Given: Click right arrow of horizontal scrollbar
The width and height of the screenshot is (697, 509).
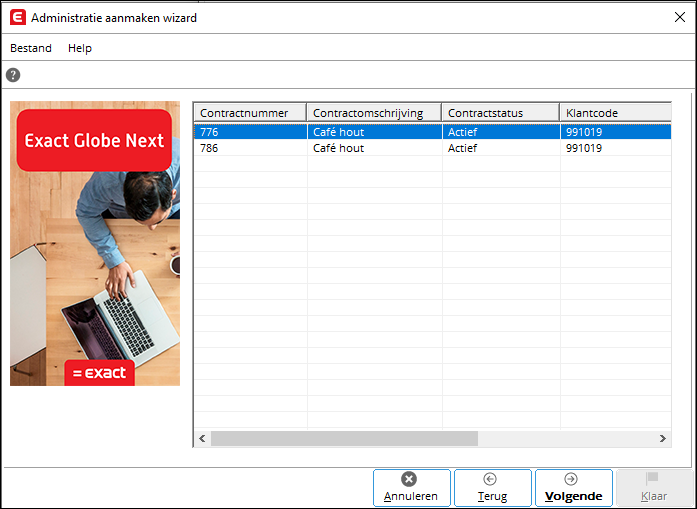Looking at the screenshot, I should (663, 438).
